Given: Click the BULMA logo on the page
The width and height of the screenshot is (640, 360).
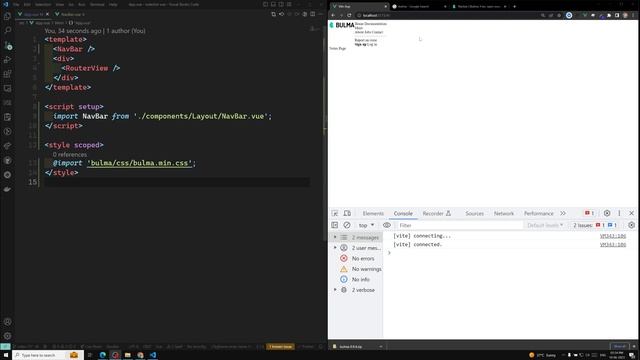Looking at the screenshot, I should coord(342,25).
